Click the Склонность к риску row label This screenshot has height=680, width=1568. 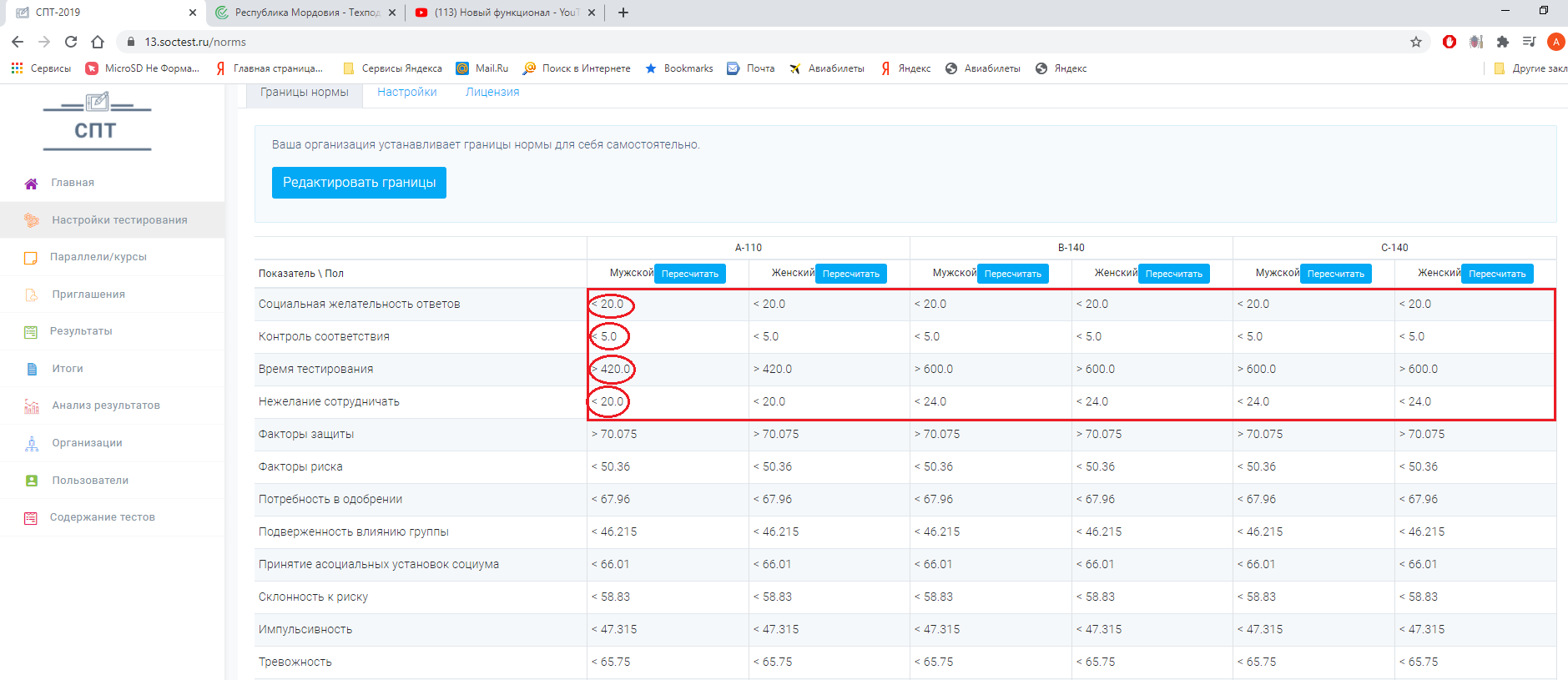pos(314,597)
